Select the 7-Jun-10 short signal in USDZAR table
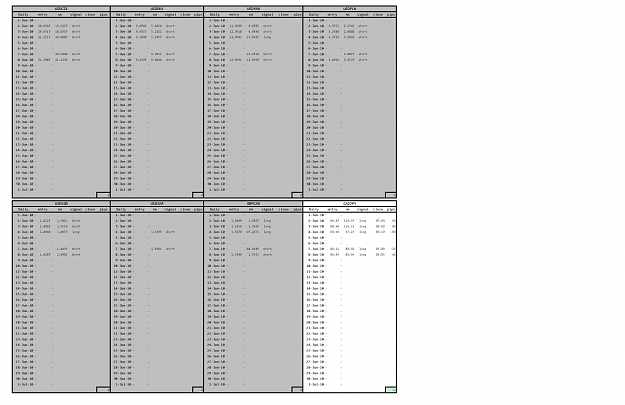This screenshot has width=625, height=405. (170, 249)
